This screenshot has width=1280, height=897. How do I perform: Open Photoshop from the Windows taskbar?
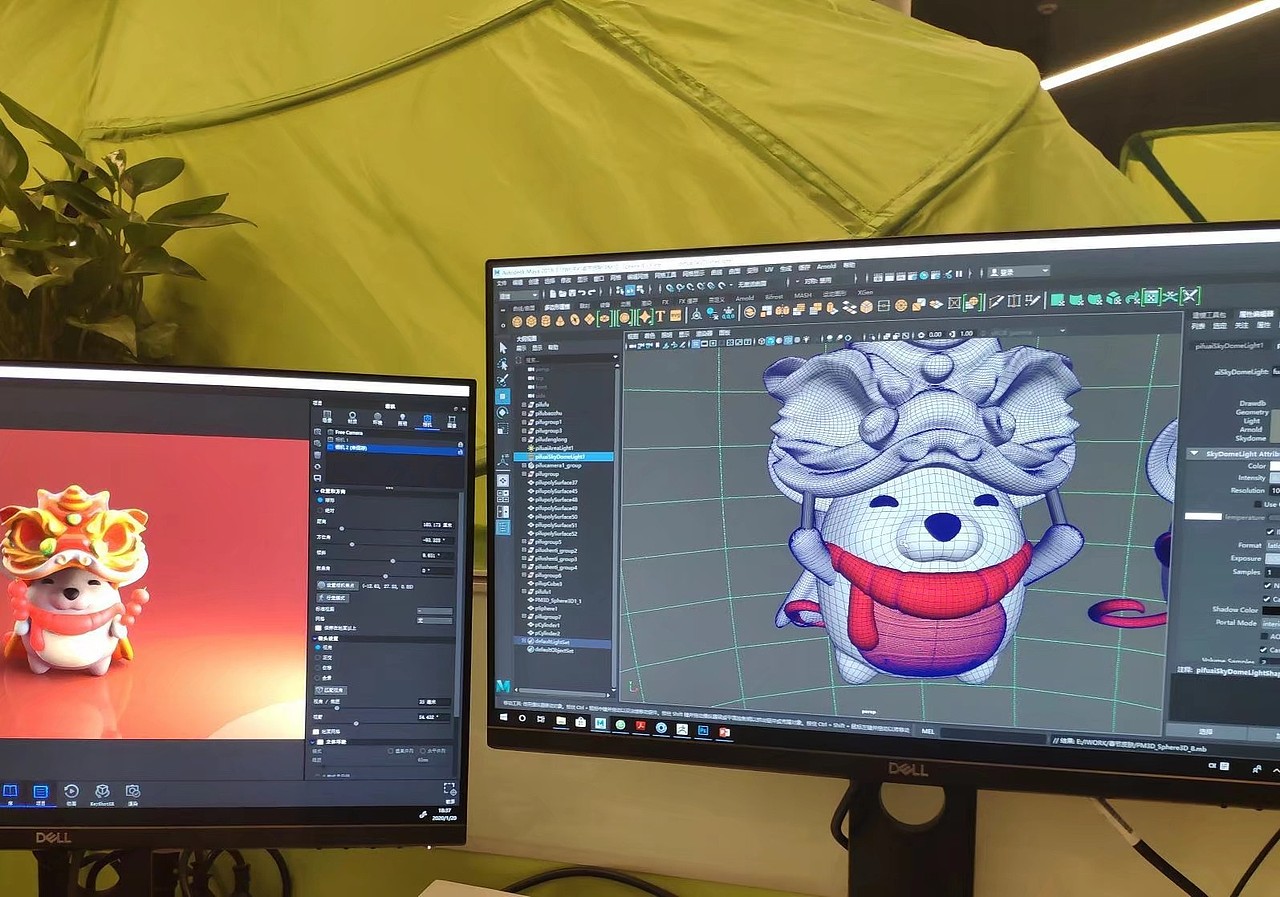click(703, 730)
